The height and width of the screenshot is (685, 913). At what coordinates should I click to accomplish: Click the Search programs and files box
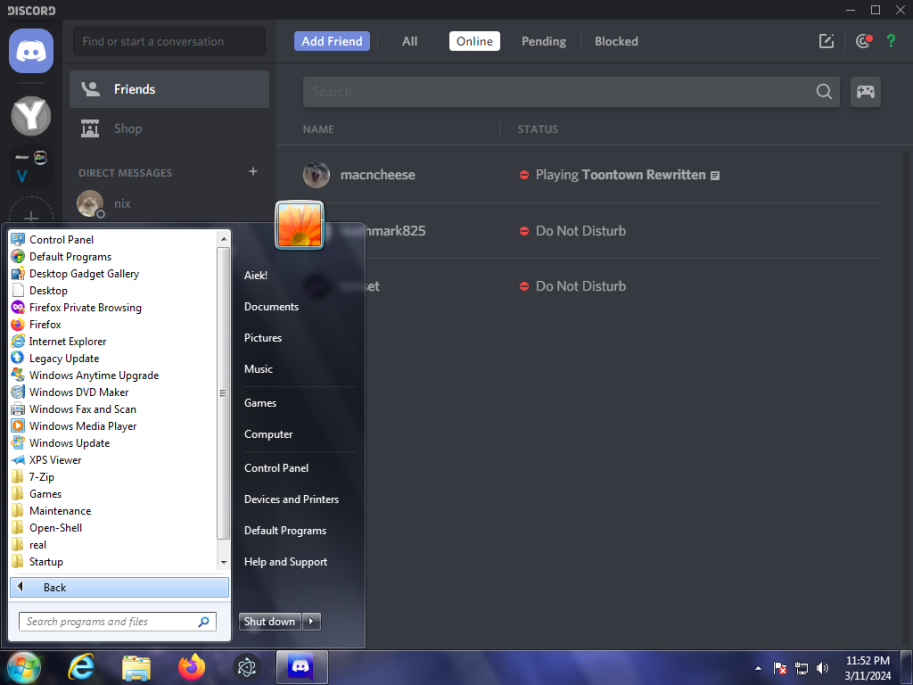coord(118,622)
